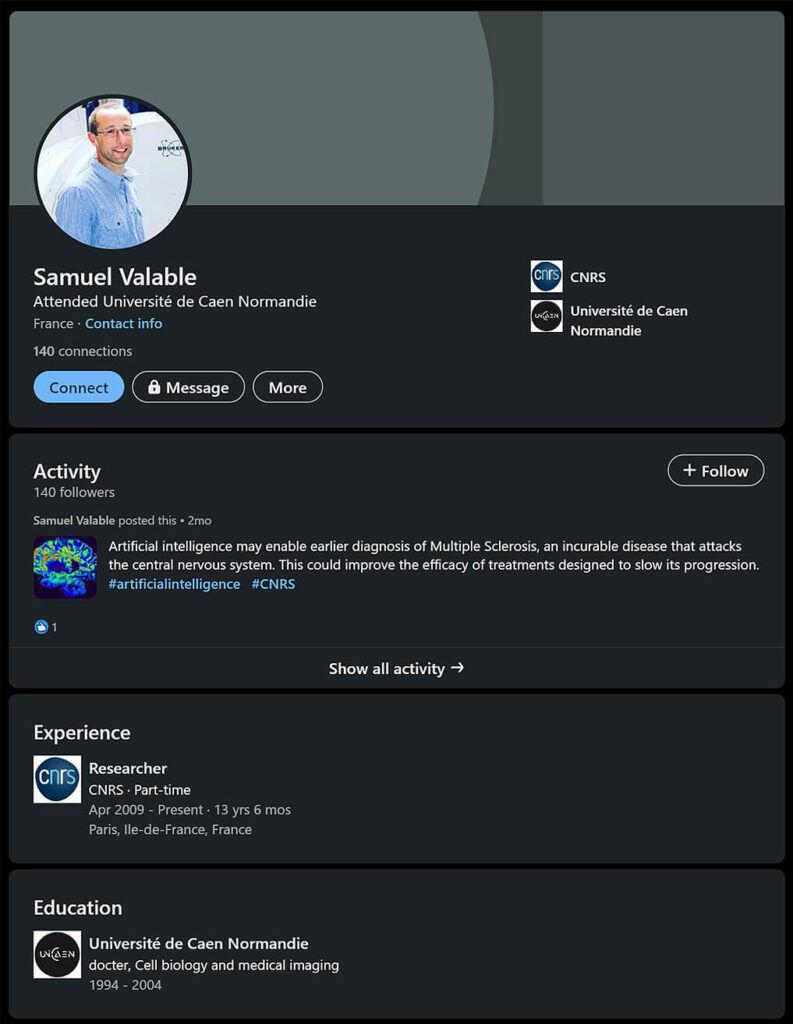Viewport: 793px width, 1024px height.
Task: View the 140 connections list
Action: 82,351
